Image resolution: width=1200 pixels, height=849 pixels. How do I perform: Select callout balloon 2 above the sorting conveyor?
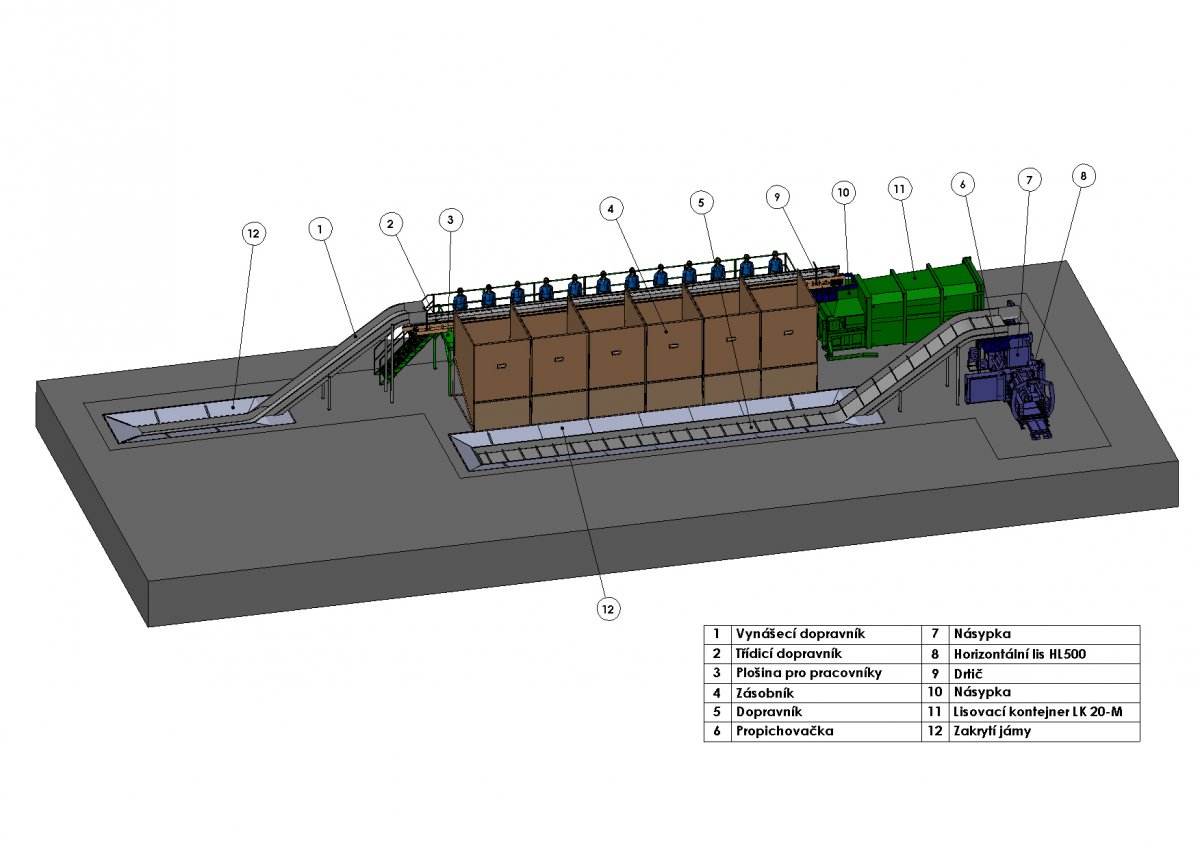coord(391,224)
